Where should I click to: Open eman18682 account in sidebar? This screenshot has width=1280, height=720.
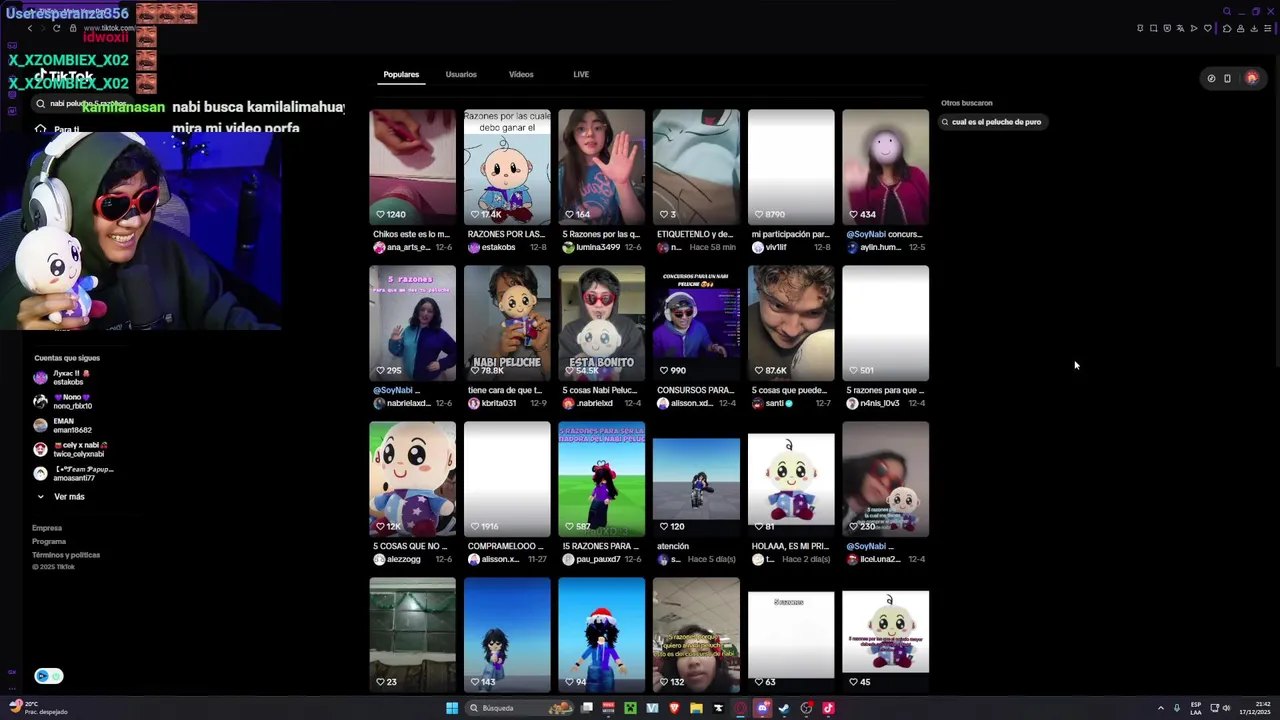pyautogui.click(x=63, y=425)
